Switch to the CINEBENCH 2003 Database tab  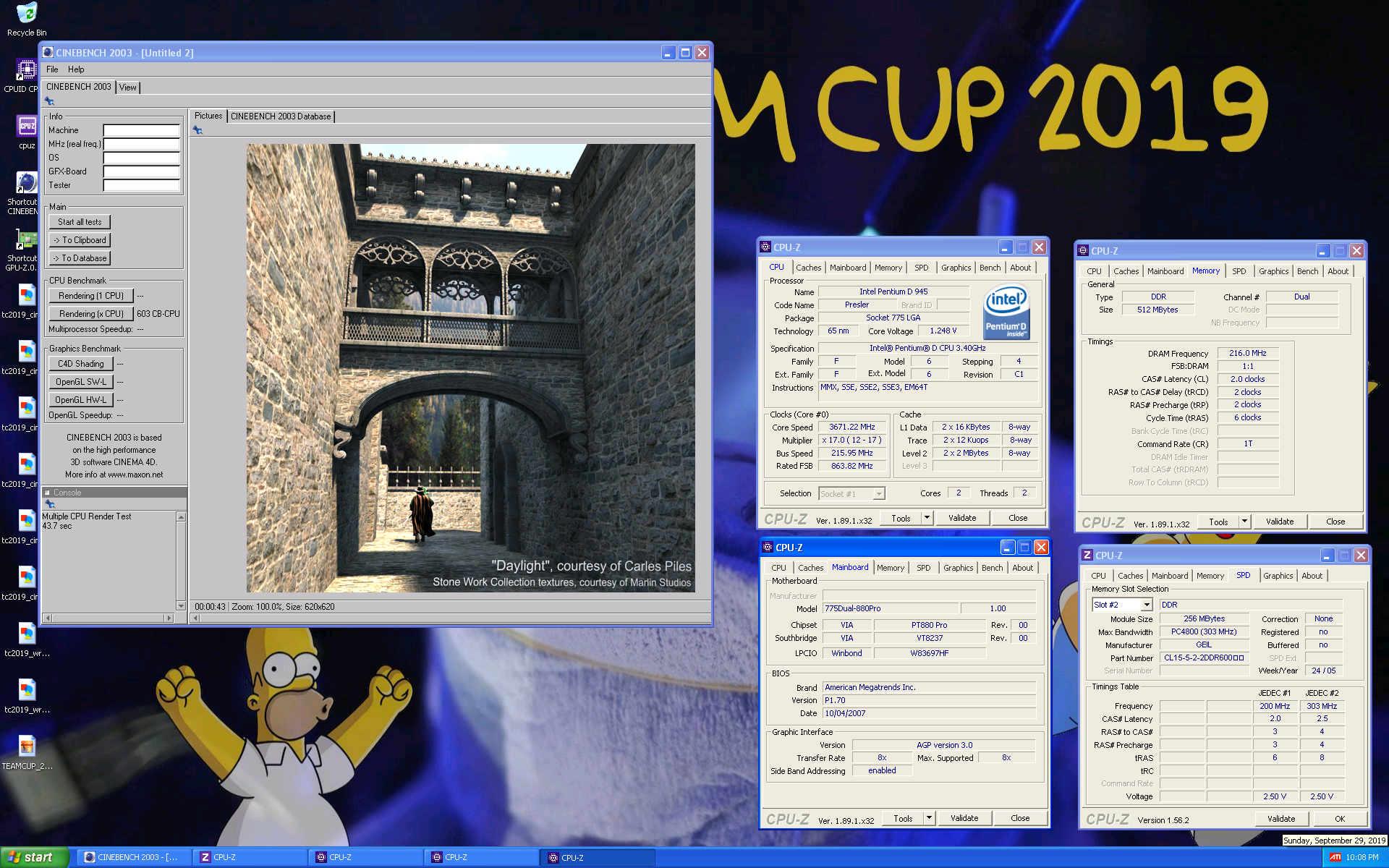tap(281, 116)
